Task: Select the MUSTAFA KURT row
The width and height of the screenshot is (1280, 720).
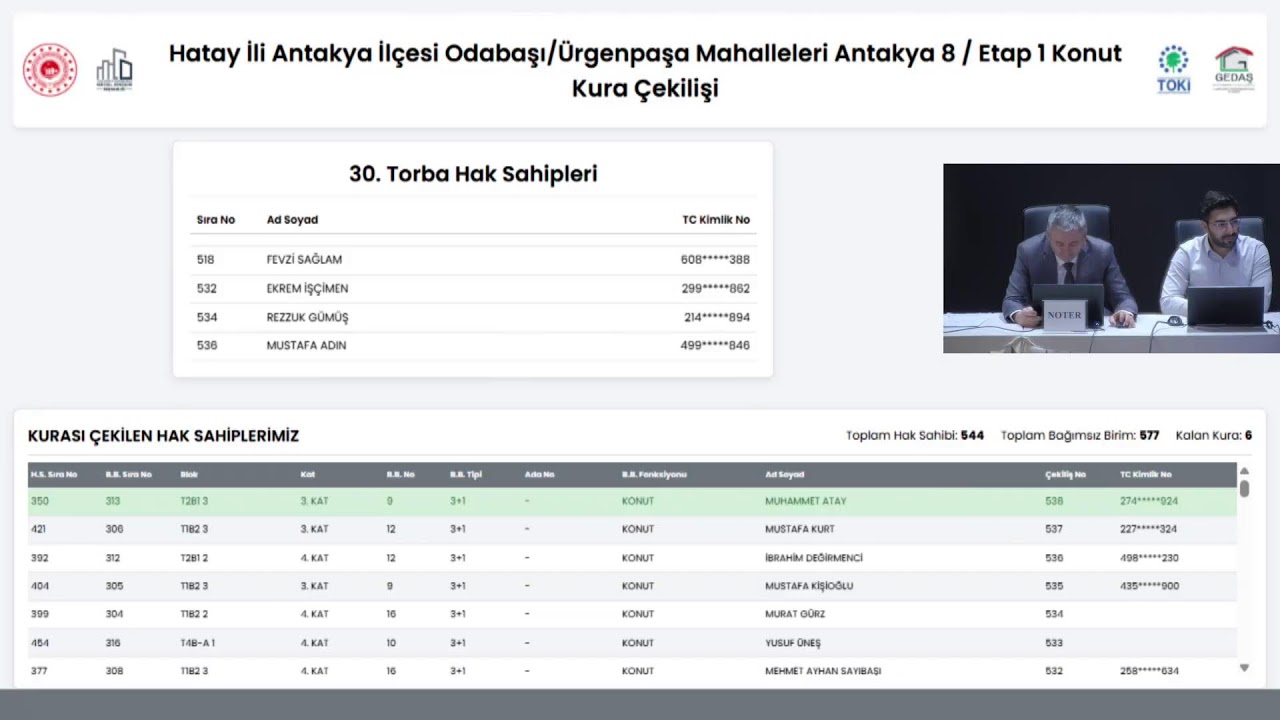Action: tap(632, 529)
